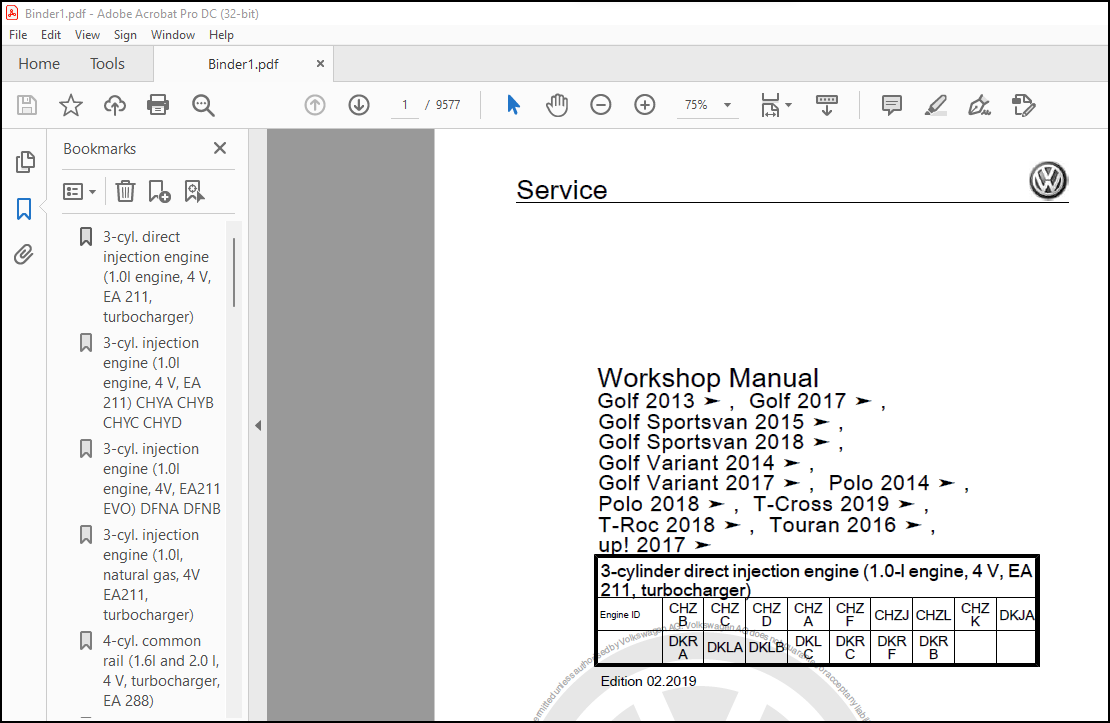Image resolution: width=1110 pixels, height=723 pixels.
Task: Click the scrolling mode icon
Action: click(826, 105)
